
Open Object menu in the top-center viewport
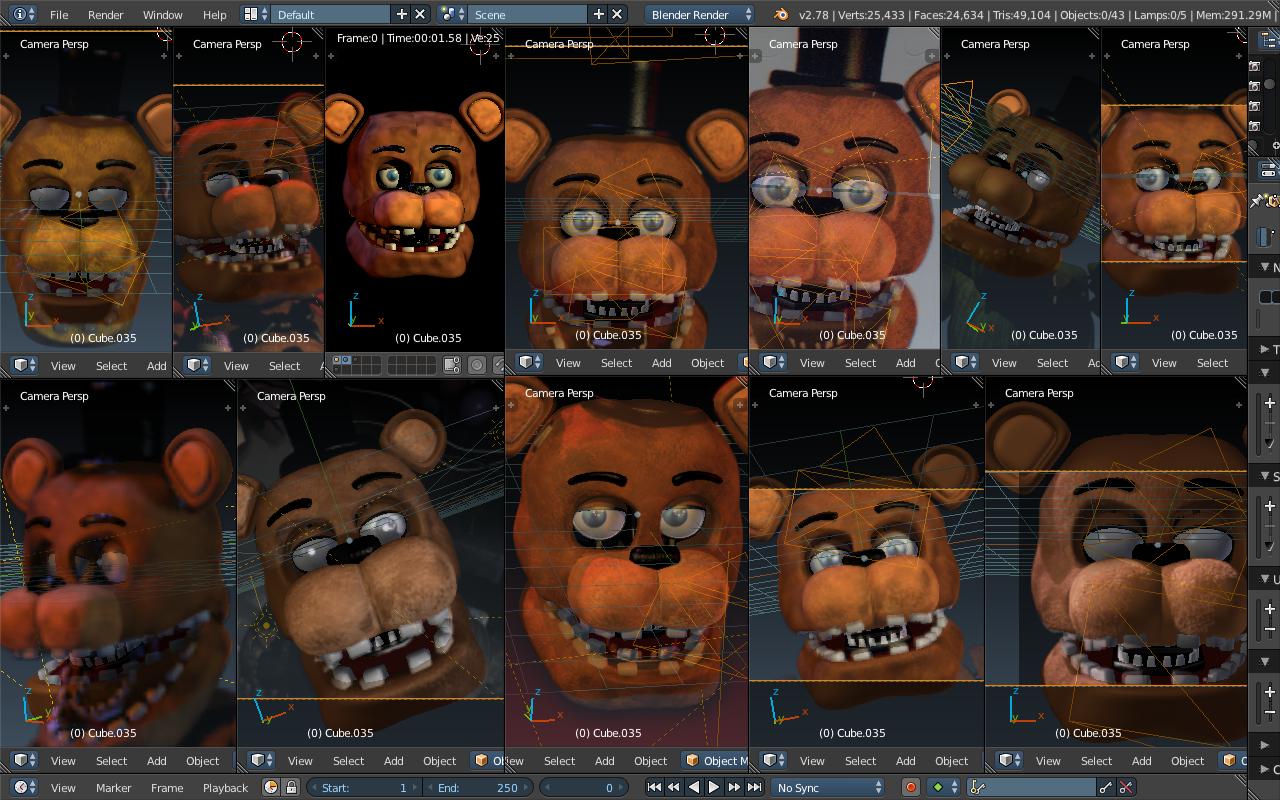click(x=707, y=363)
